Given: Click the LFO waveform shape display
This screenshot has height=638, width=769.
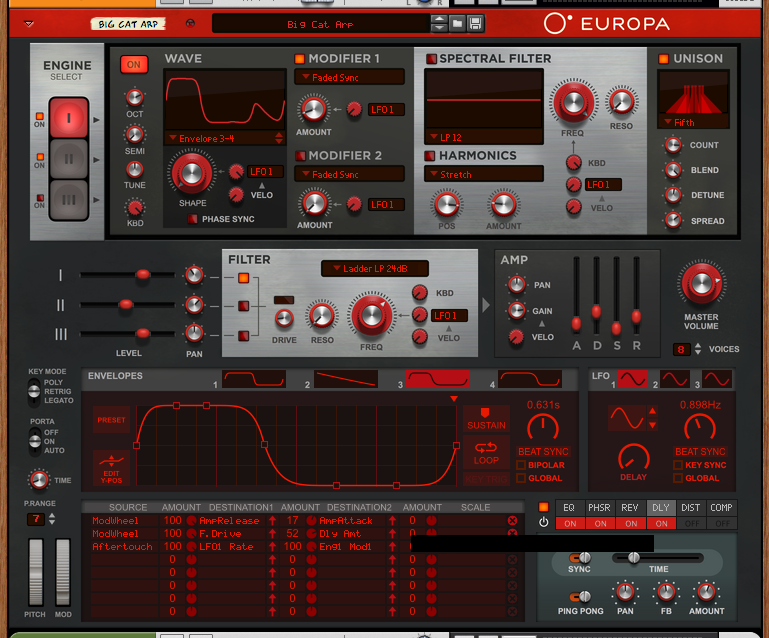Looking at the screenshot, I should (627, 418).
